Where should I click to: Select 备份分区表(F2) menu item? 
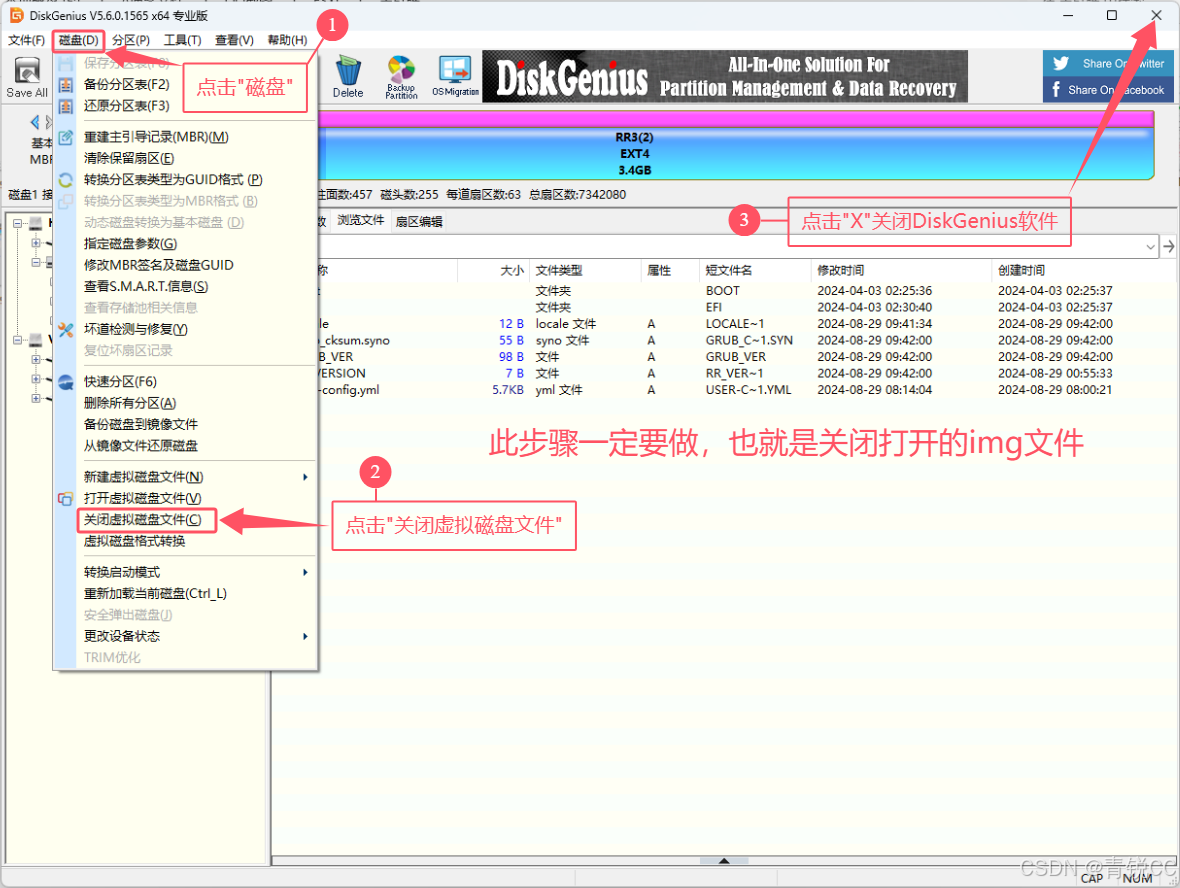click(126, 84)
